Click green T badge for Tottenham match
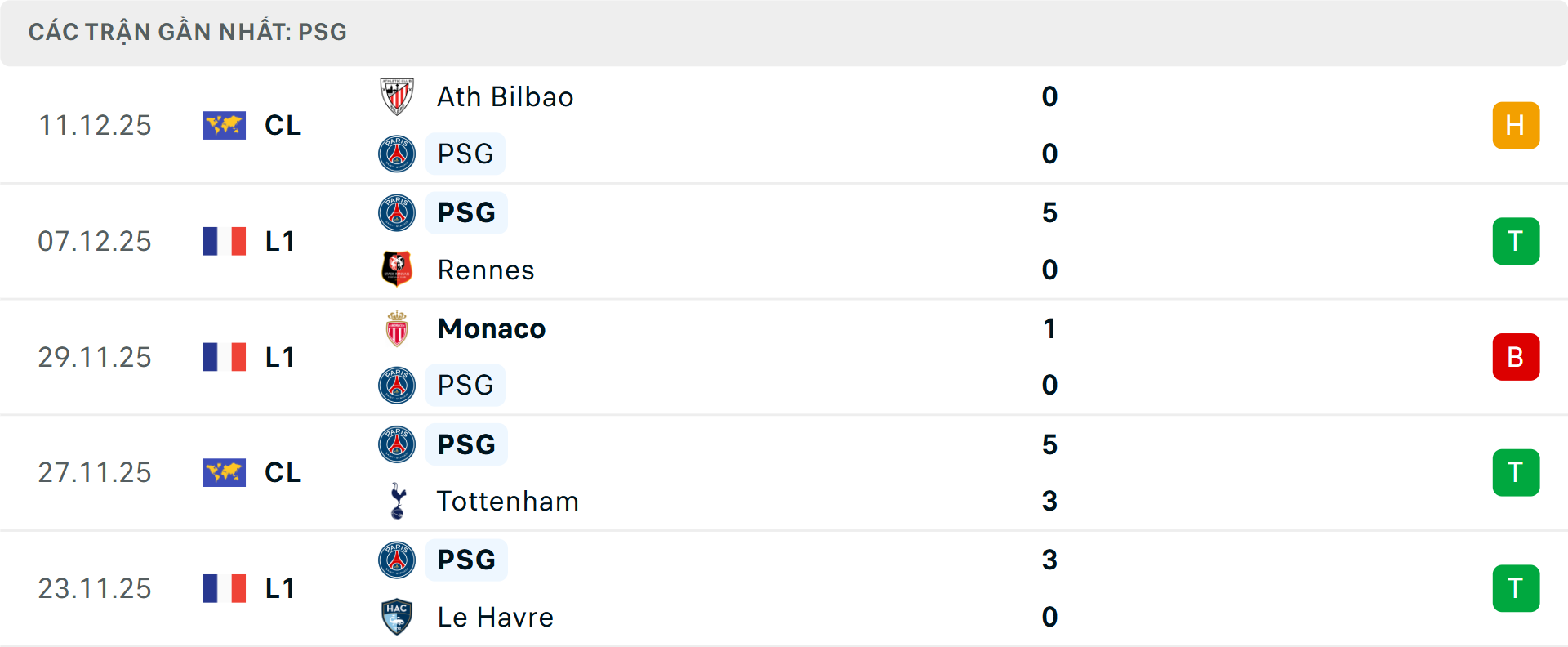The height and width of the screenshot is (647, 1568). point(1516,472)
